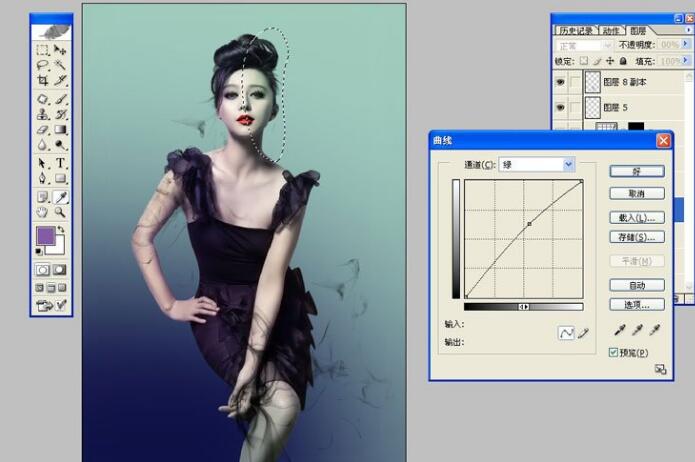Click the 自动 button
The width and height of the screenshot is (695, 462).
point(637,285)
